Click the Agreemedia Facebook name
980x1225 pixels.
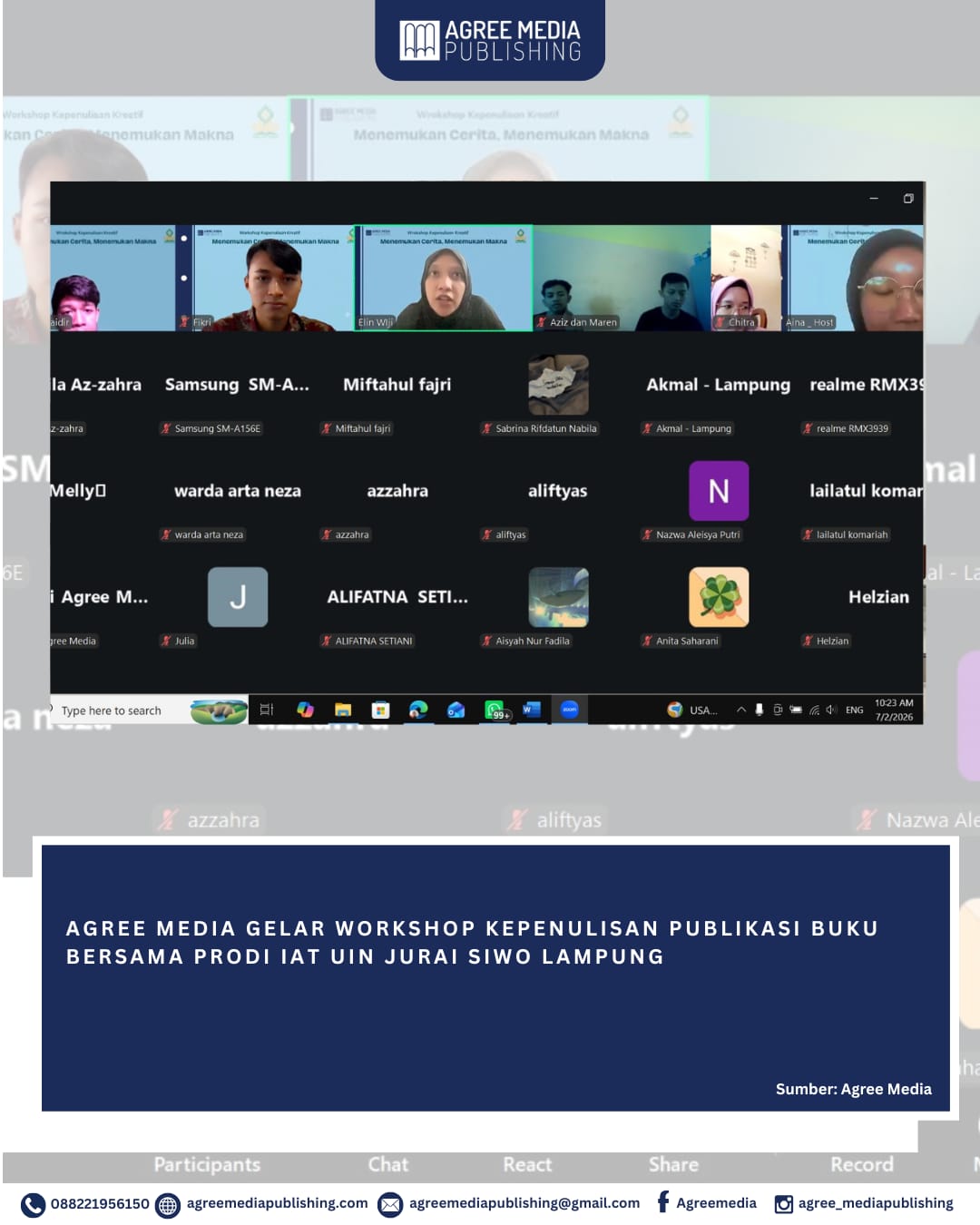click(x=716, y=1203)
